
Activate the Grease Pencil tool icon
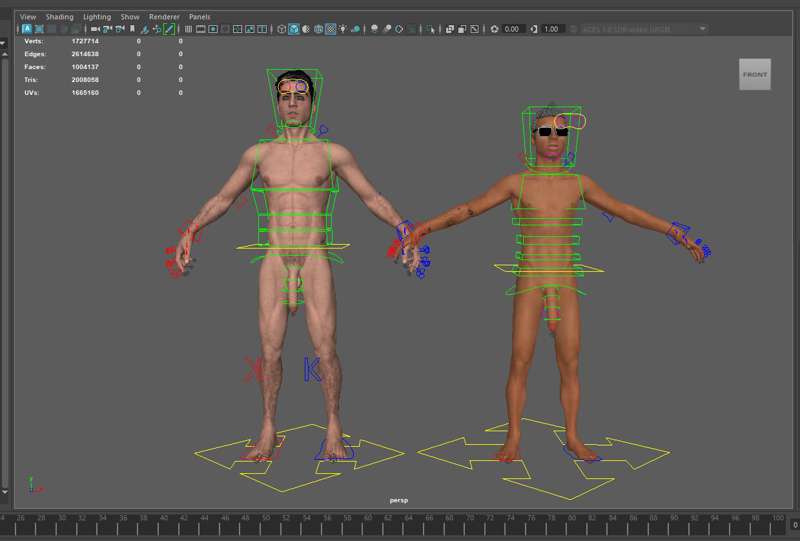[x=169, y=29]
